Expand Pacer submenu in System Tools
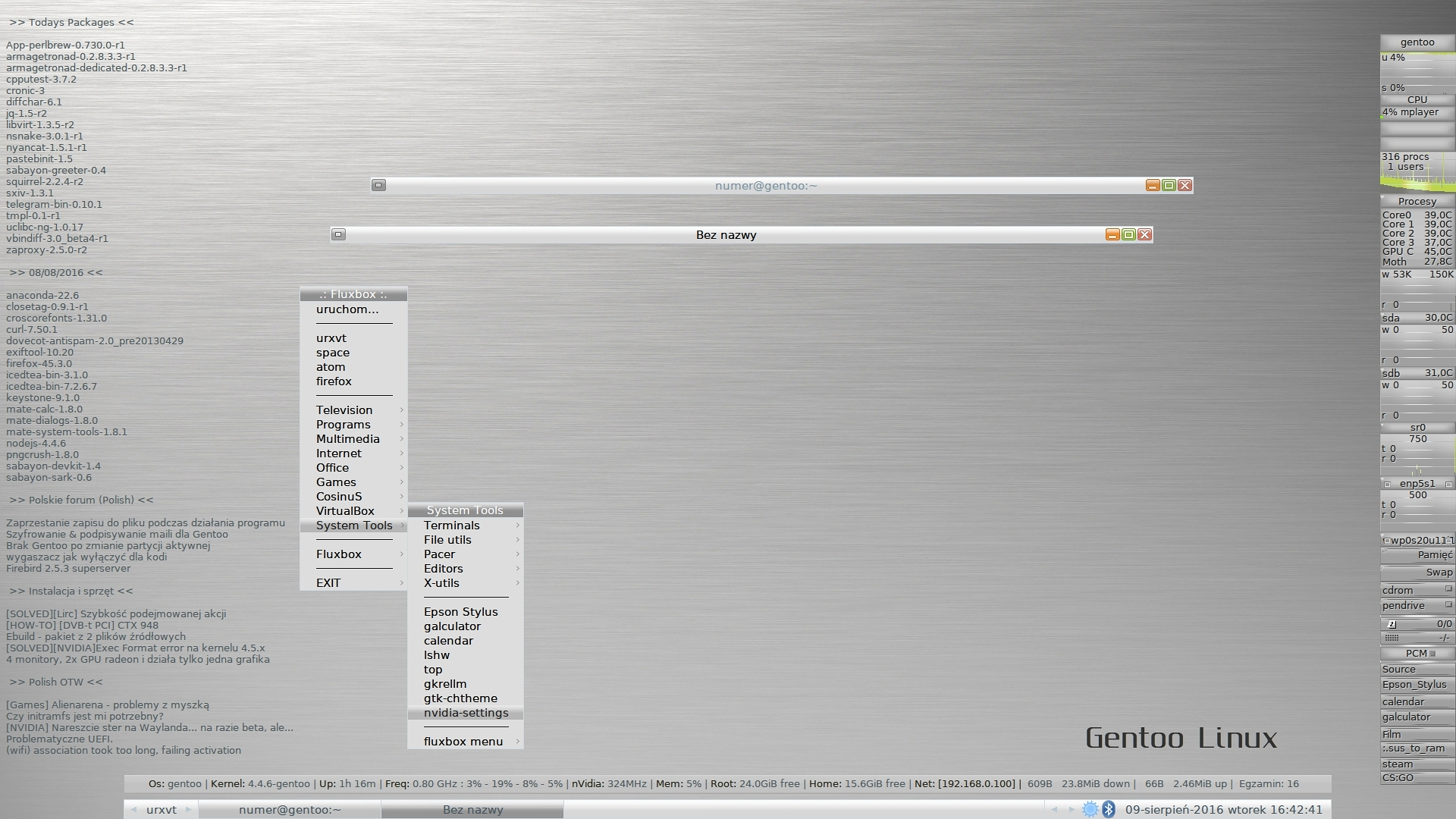This screenshot has width=1456, height=819. pos(466,554)
